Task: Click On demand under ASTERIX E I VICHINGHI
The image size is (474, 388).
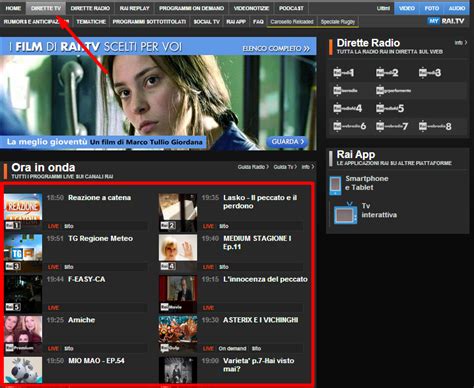Action: point(232,348)
